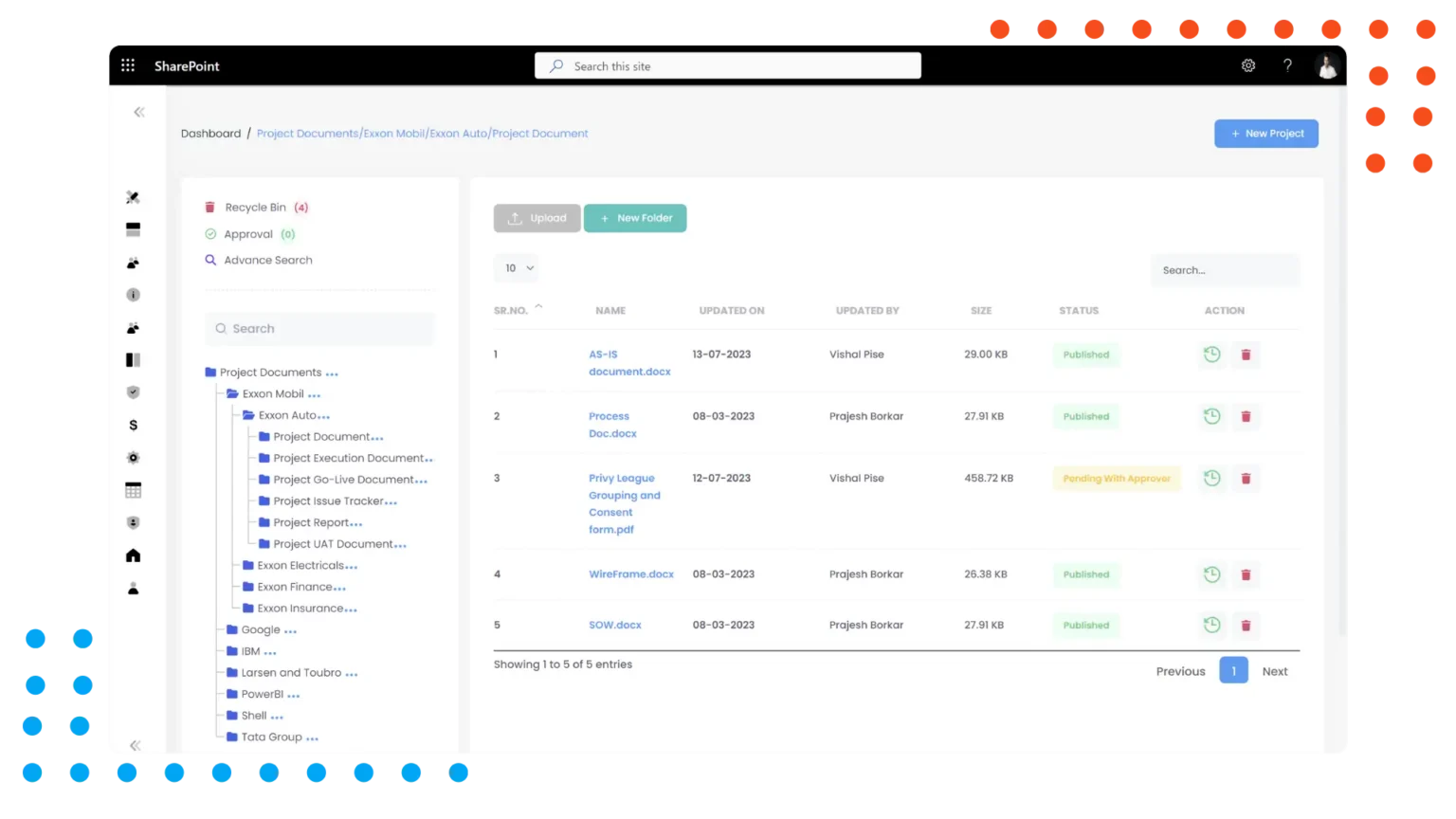Click the sidebar design tools icon
This screenshot has height=819, width=1456.
tap(133, 197)
